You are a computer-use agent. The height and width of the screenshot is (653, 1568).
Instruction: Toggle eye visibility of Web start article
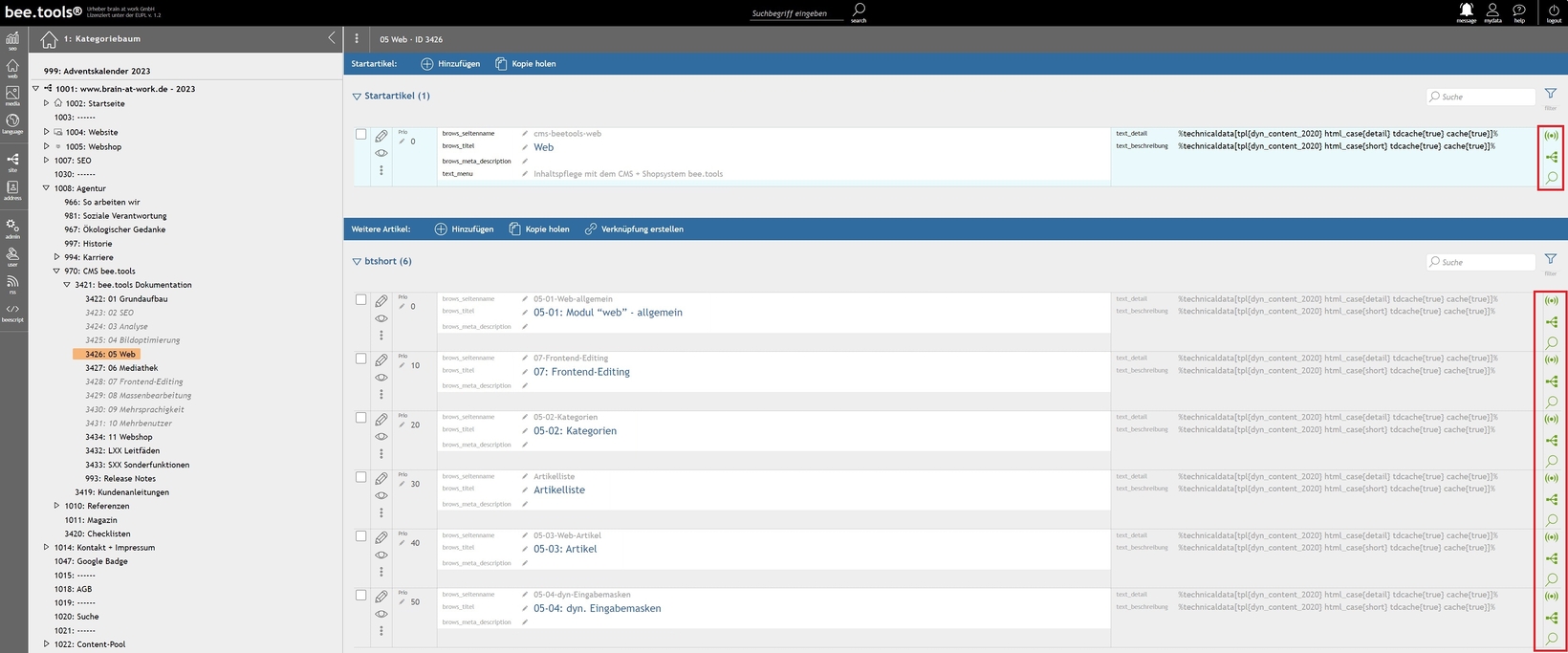(x=381, y=153)
